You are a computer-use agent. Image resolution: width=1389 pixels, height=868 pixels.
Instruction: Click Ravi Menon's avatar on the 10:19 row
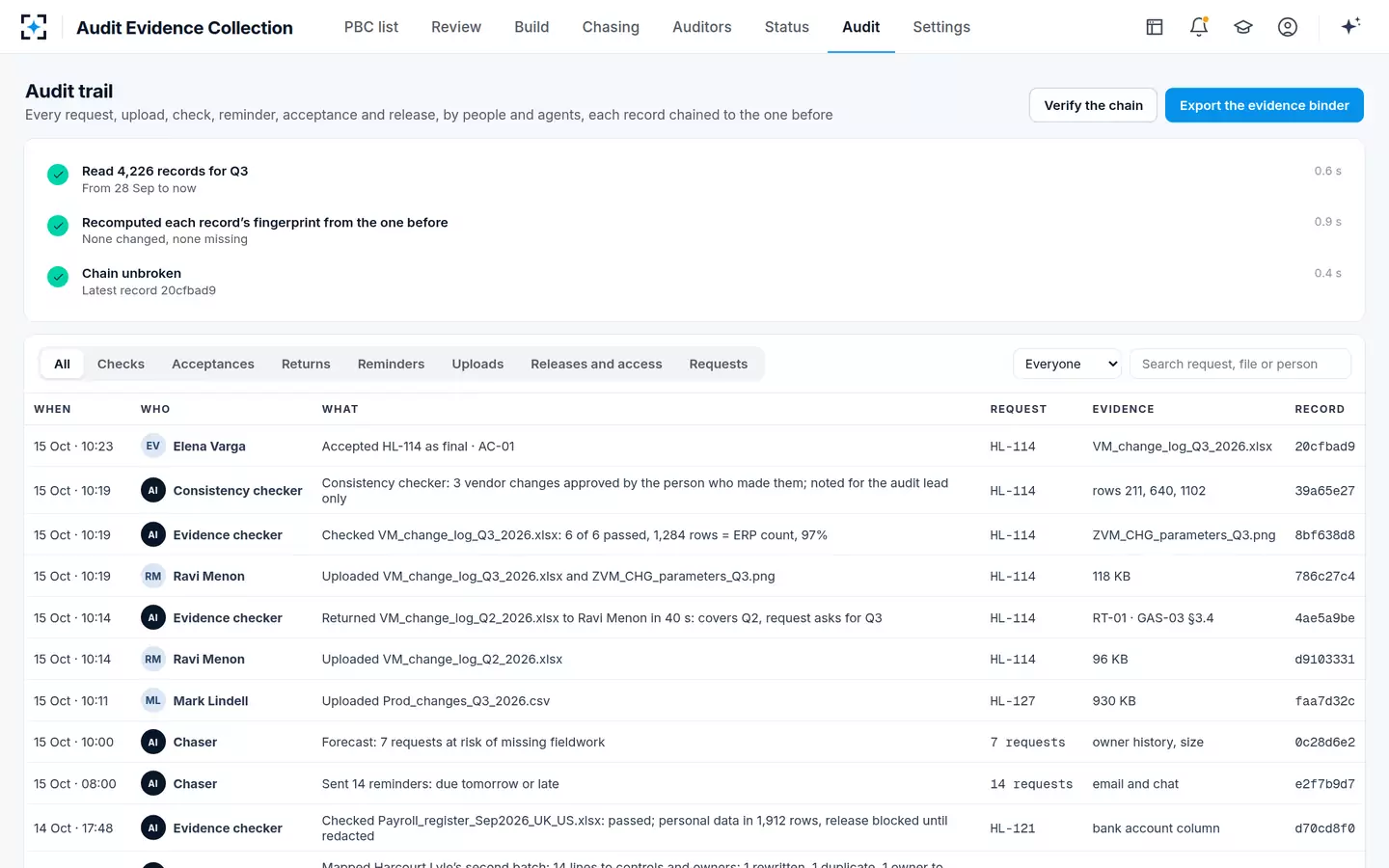click(x=153, y=576)
